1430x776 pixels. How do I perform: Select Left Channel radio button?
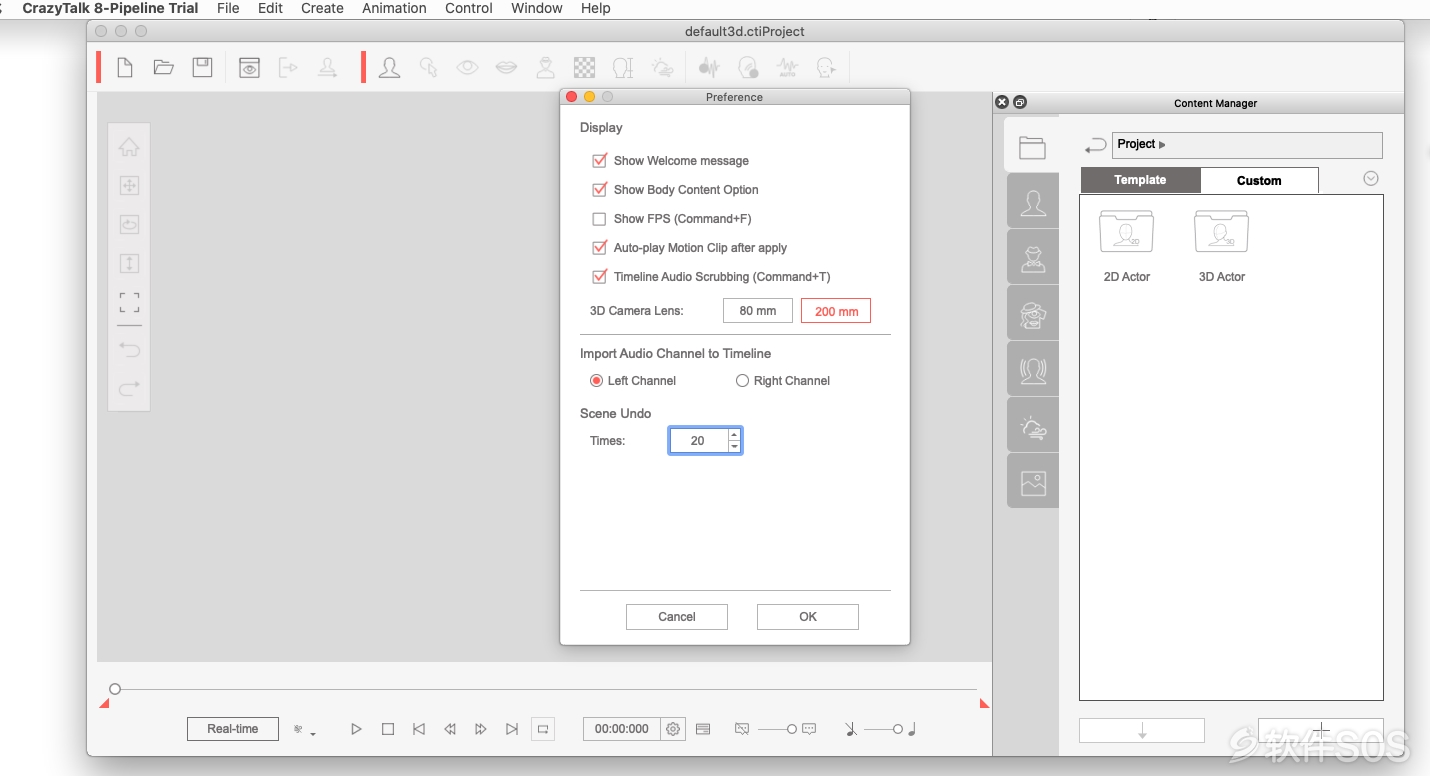(596, 380)
